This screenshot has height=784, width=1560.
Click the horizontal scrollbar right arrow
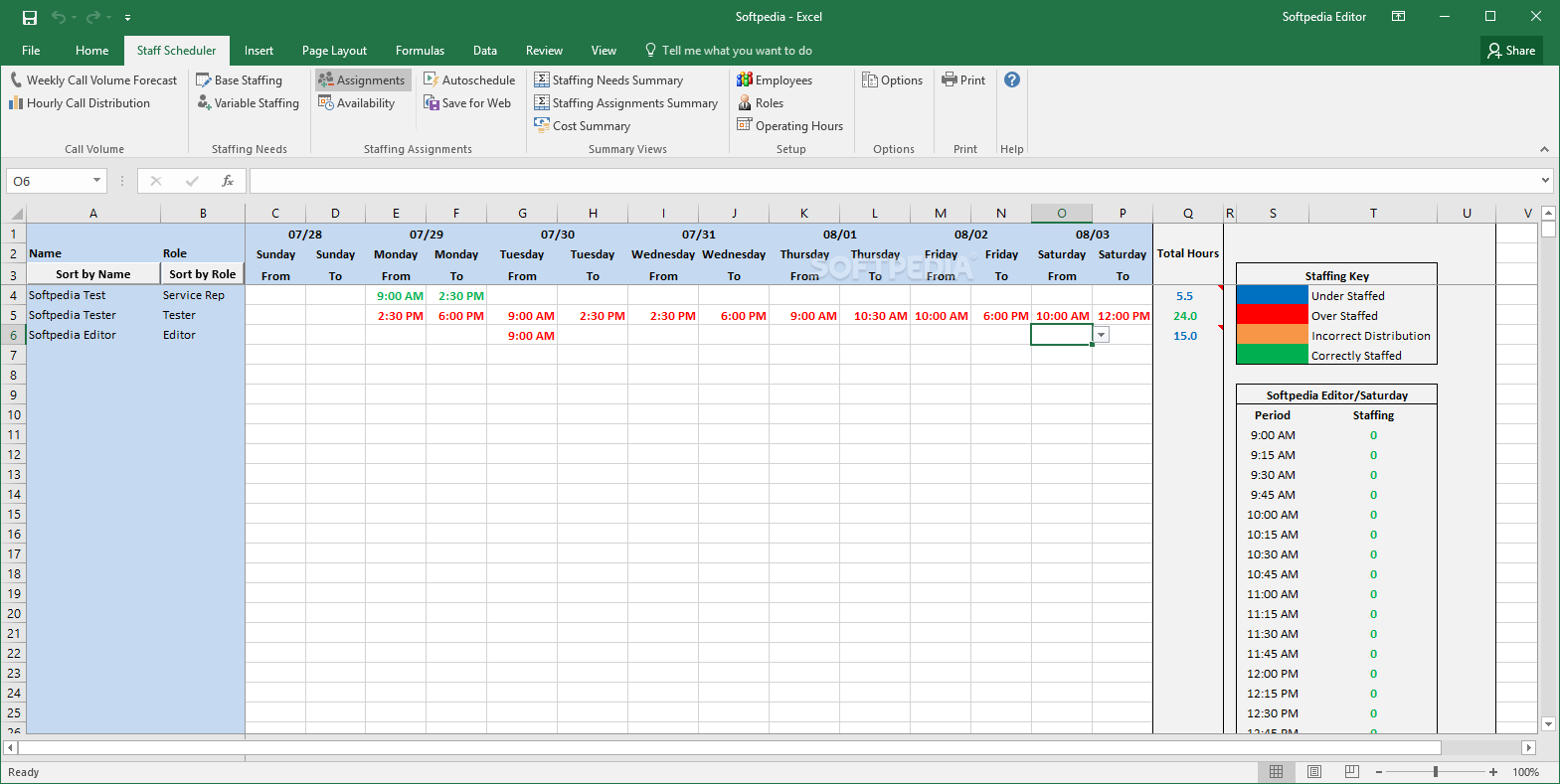tap(1529, 747)
